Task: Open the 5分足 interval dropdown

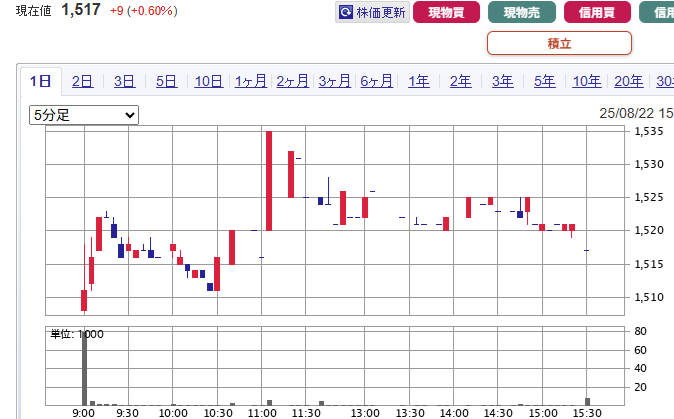Action: pos(84,115)
